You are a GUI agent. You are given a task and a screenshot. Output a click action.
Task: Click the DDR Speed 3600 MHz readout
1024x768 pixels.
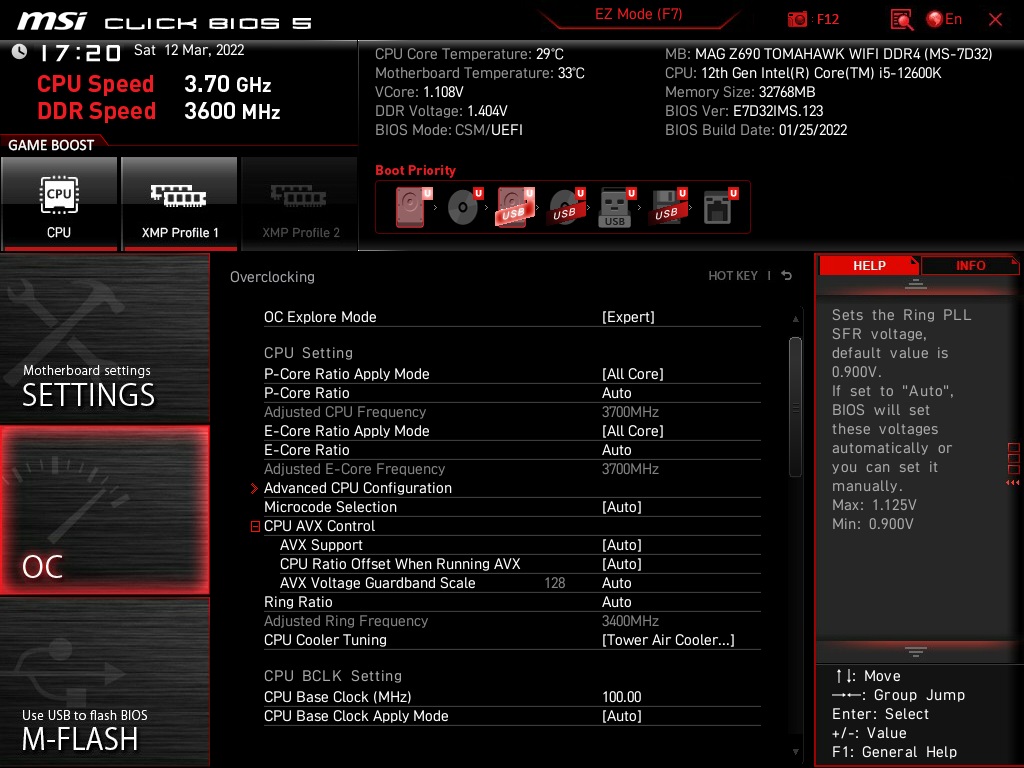(159, 111)
